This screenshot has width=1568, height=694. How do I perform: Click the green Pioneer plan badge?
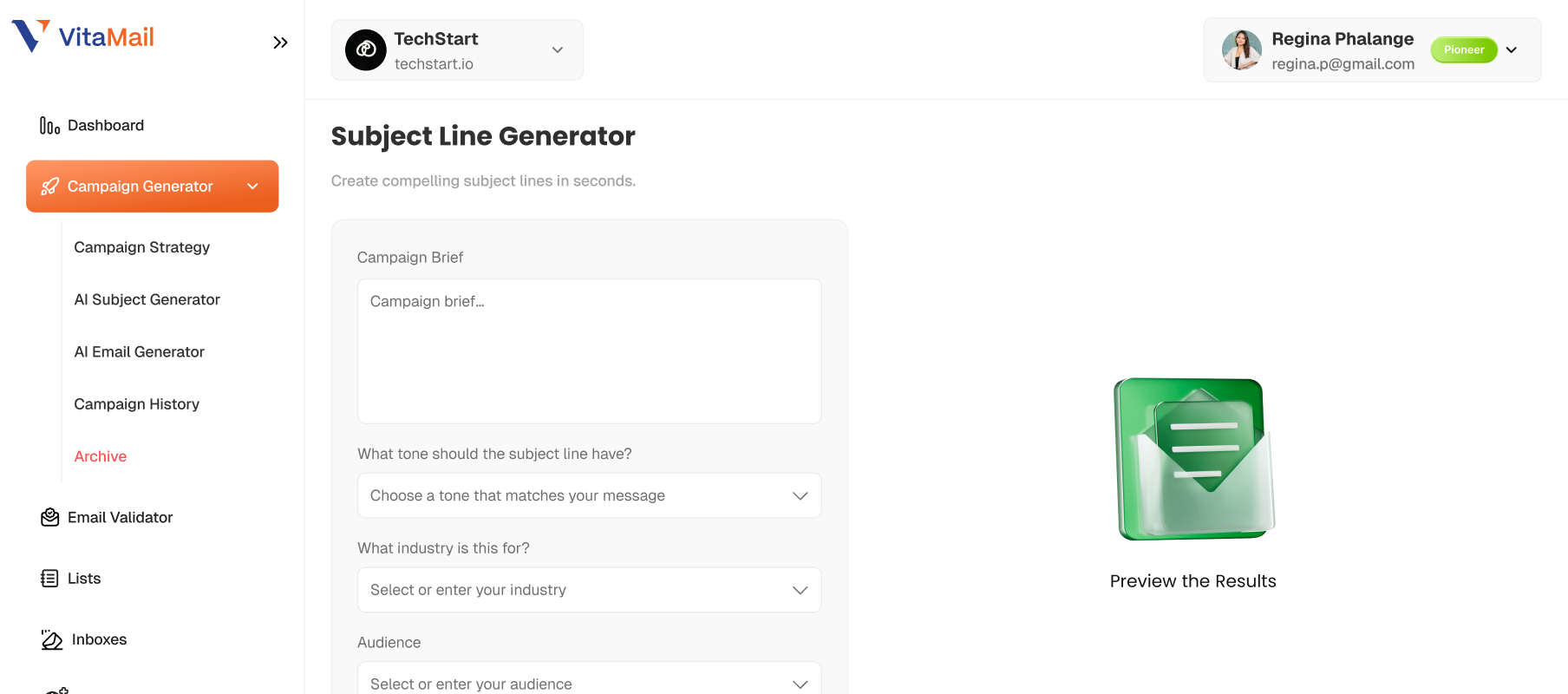coord(1464,50)
